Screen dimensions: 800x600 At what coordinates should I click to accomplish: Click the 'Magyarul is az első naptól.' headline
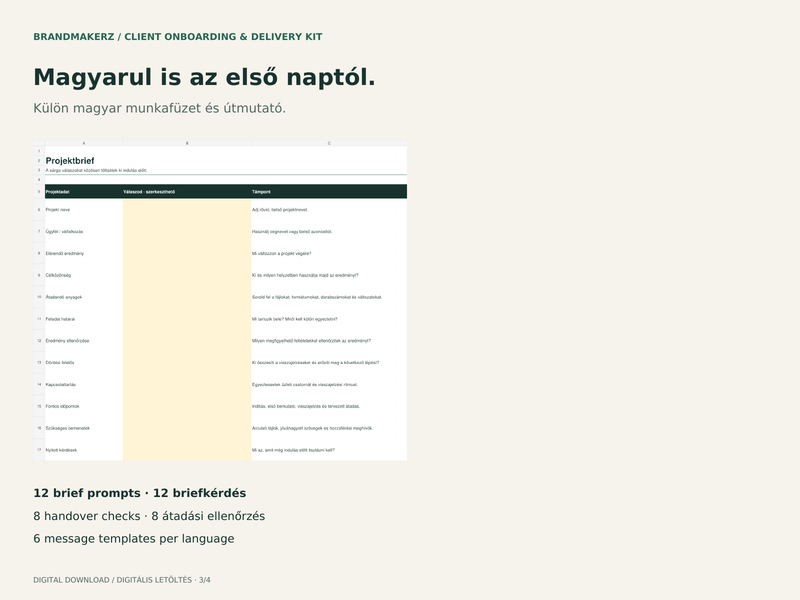204,78
